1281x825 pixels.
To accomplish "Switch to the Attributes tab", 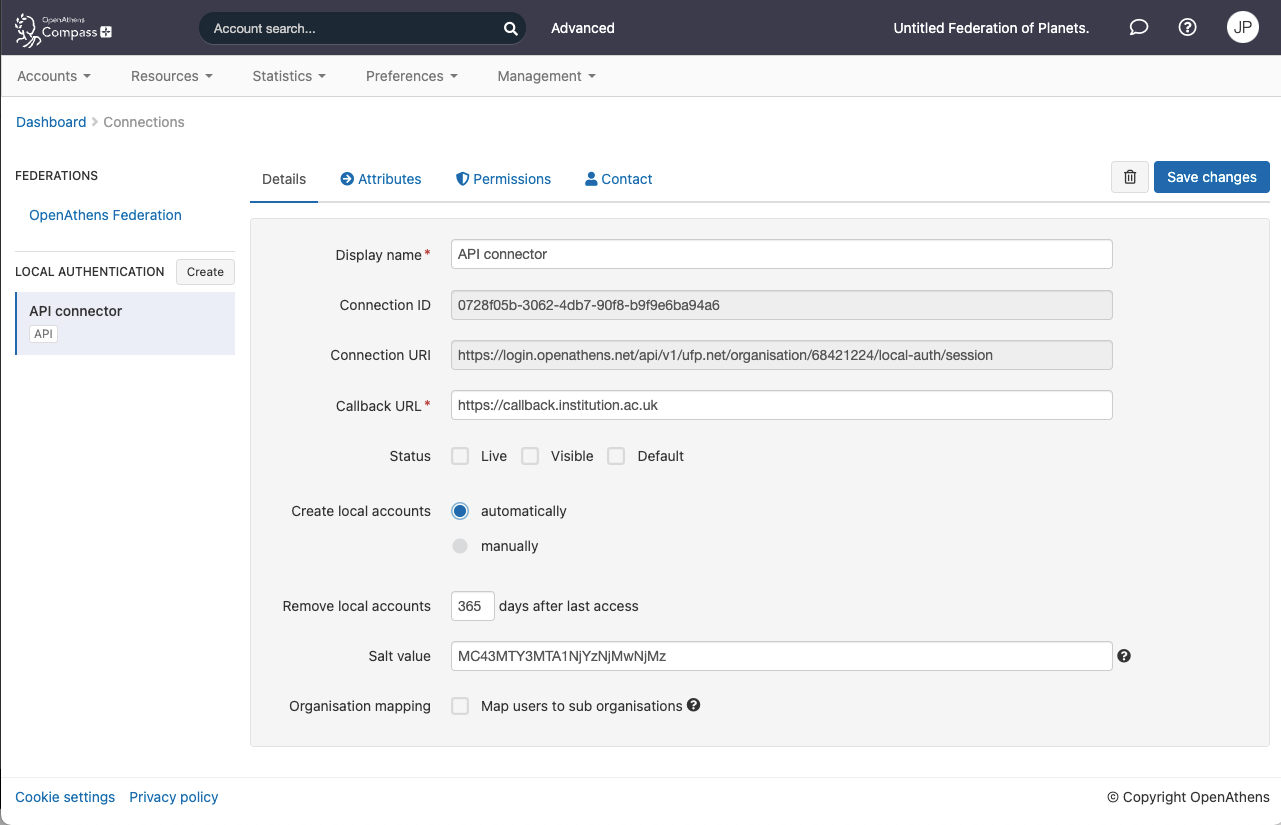I will [380, 178].
